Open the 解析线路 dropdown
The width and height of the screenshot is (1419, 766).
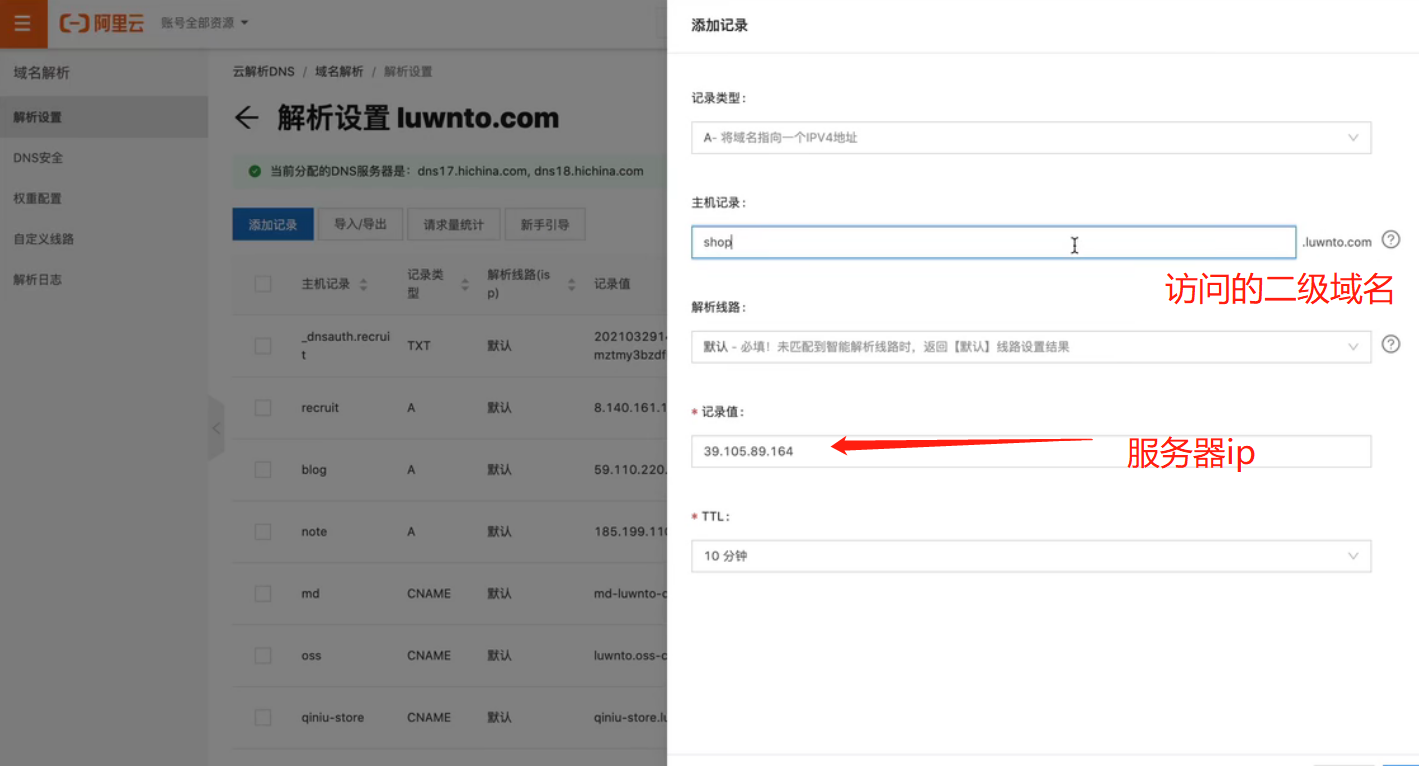point(1031,347)
